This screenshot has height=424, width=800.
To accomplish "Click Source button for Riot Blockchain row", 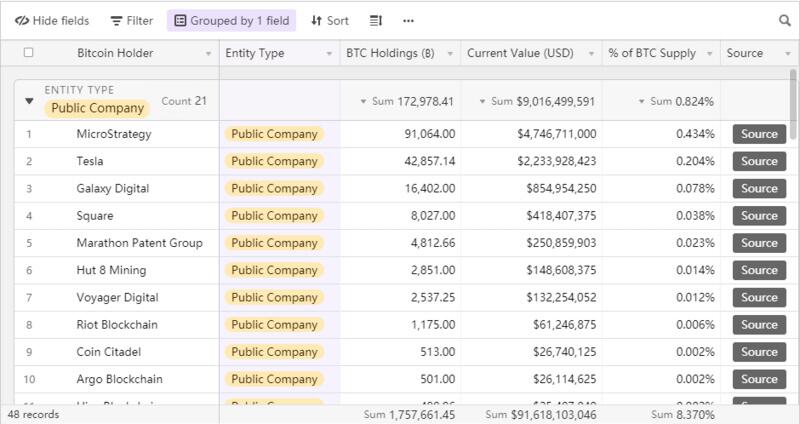I will coord(759,325).
